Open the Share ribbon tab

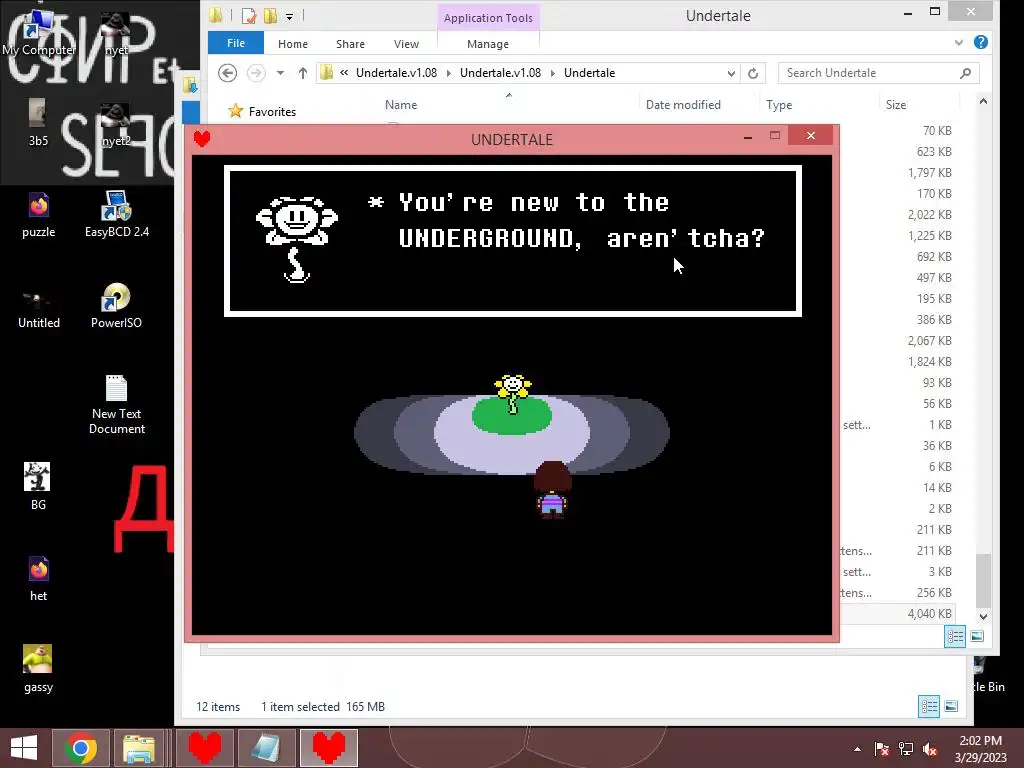350,44
